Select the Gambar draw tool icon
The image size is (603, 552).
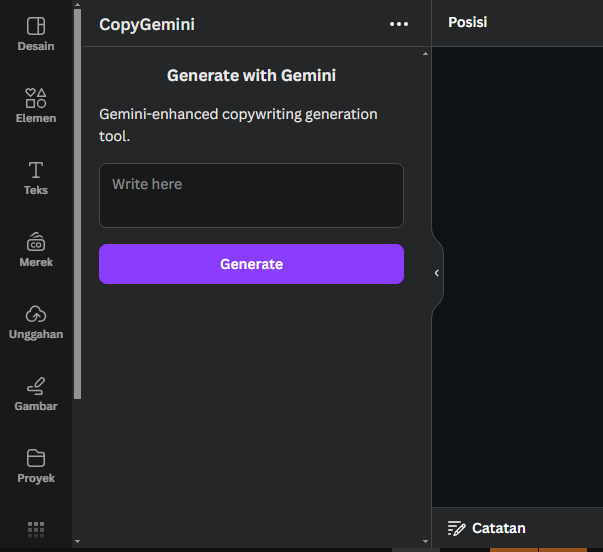tap(36, 386)
